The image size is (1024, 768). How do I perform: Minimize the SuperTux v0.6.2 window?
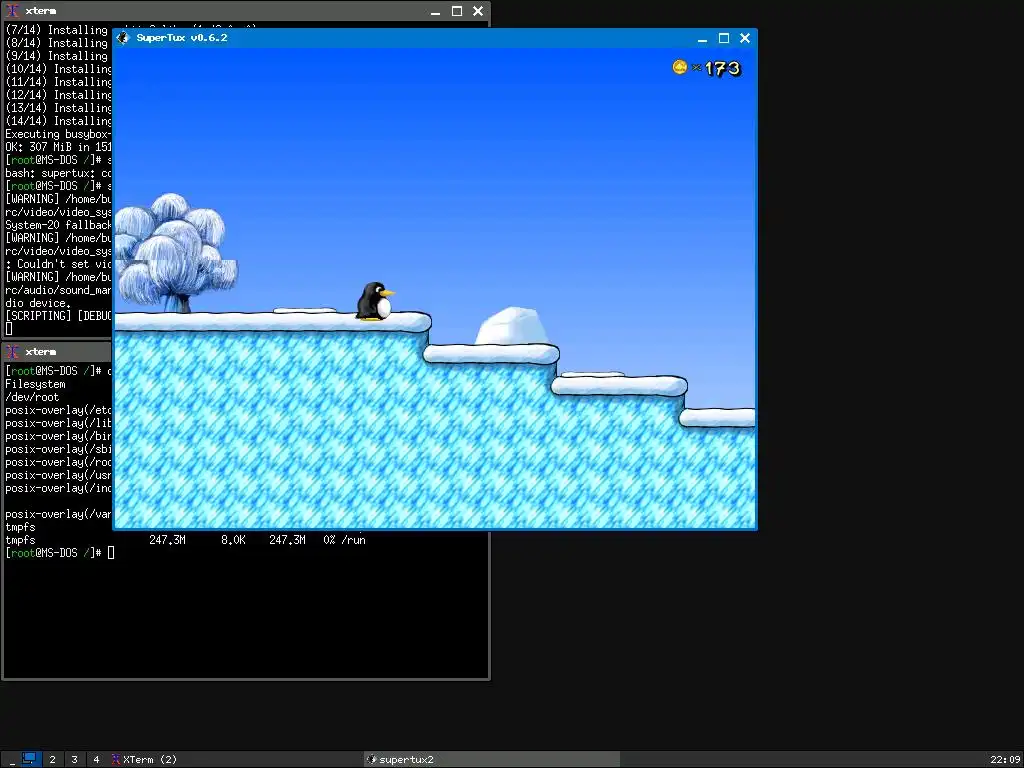point(702,39)
